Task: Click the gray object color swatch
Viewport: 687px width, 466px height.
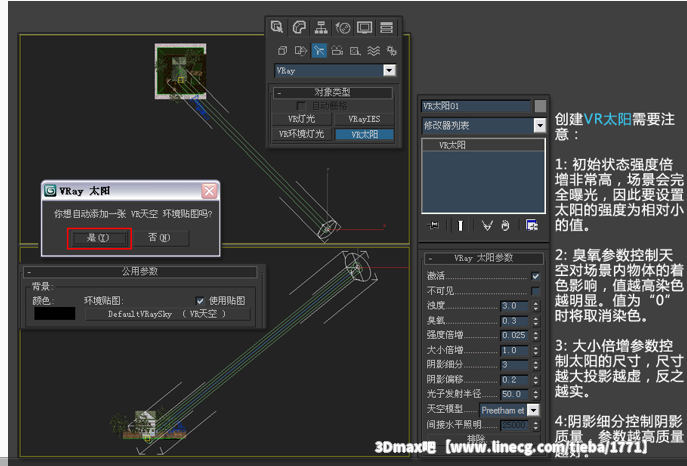Action: pyautogui.click(x=540, y=106)
